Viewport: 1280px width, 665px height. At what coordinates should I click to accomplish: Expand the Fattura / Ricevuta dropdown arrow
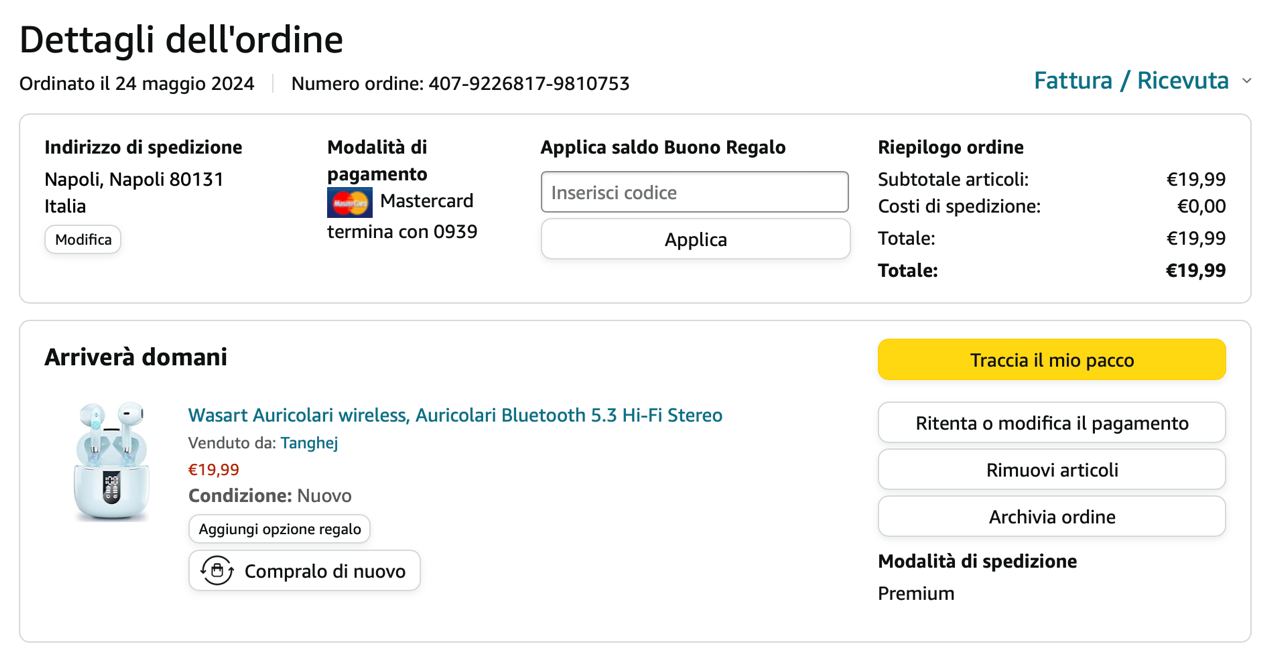(x=1246, y=81)
